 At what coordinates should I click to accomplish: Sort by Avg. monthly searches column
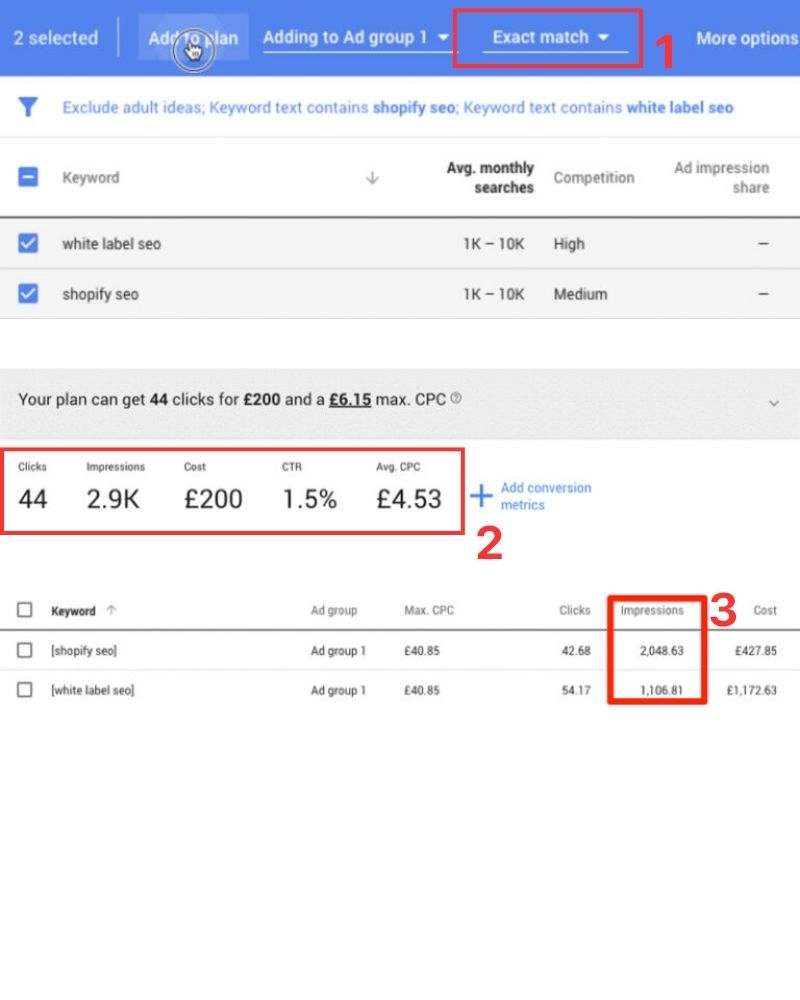[x=490, y=178]
